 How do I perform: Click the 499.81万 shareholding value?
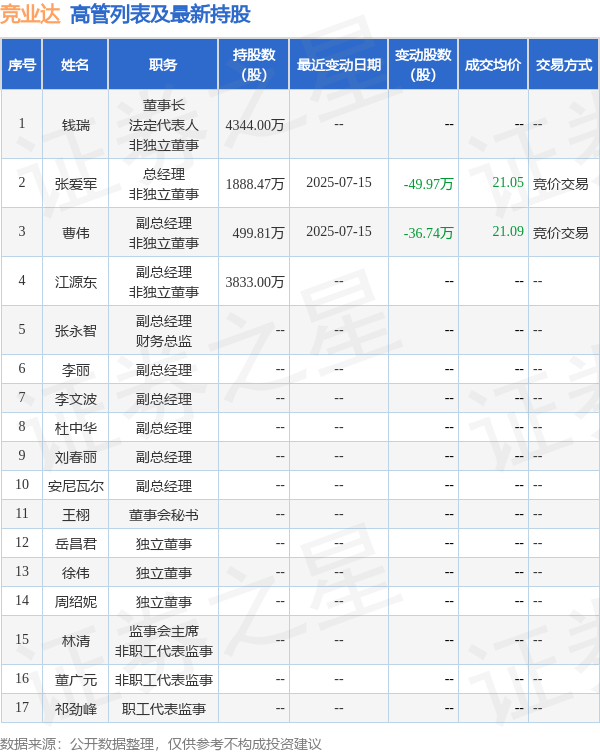(258, 233)
